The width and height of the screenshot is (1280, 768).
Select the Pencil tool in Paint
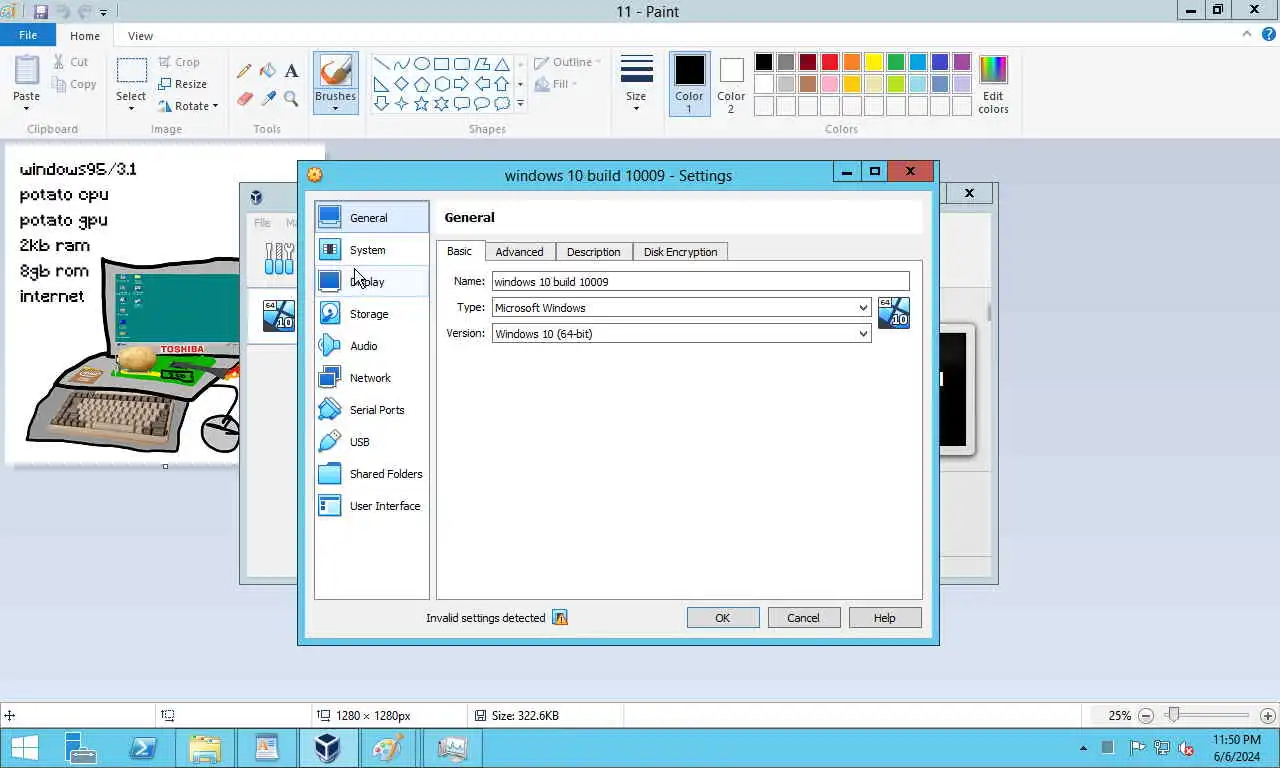click(x=244, y=71)
